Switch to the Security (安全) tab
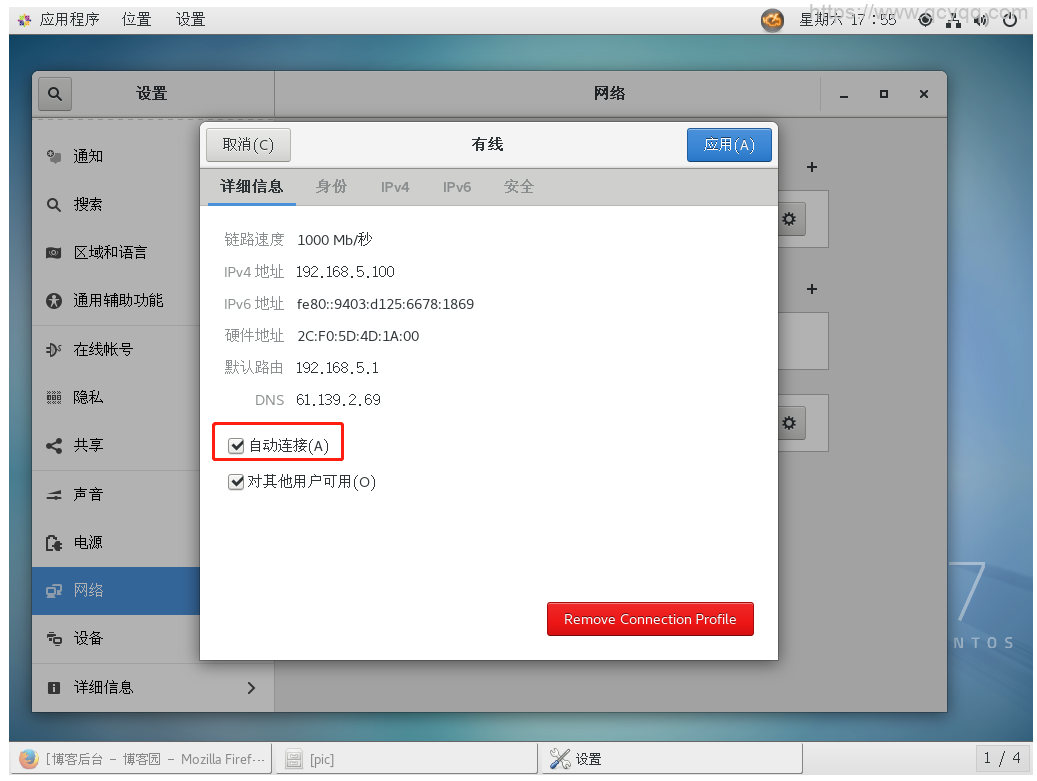Viewport: 1037px width, 781px height. click(x=519, y=187)
